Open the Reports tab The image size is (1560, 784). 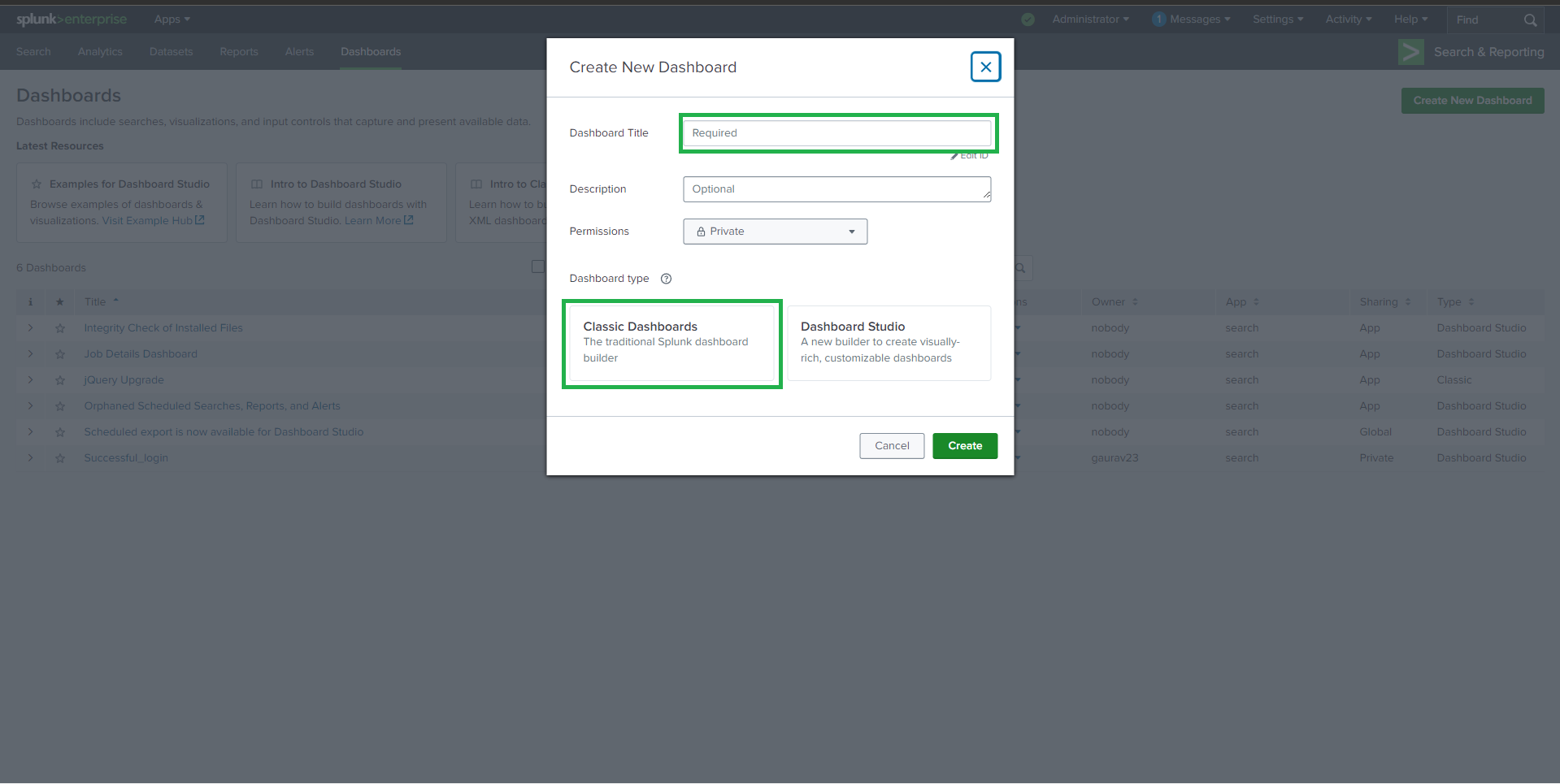coord(239,52)
